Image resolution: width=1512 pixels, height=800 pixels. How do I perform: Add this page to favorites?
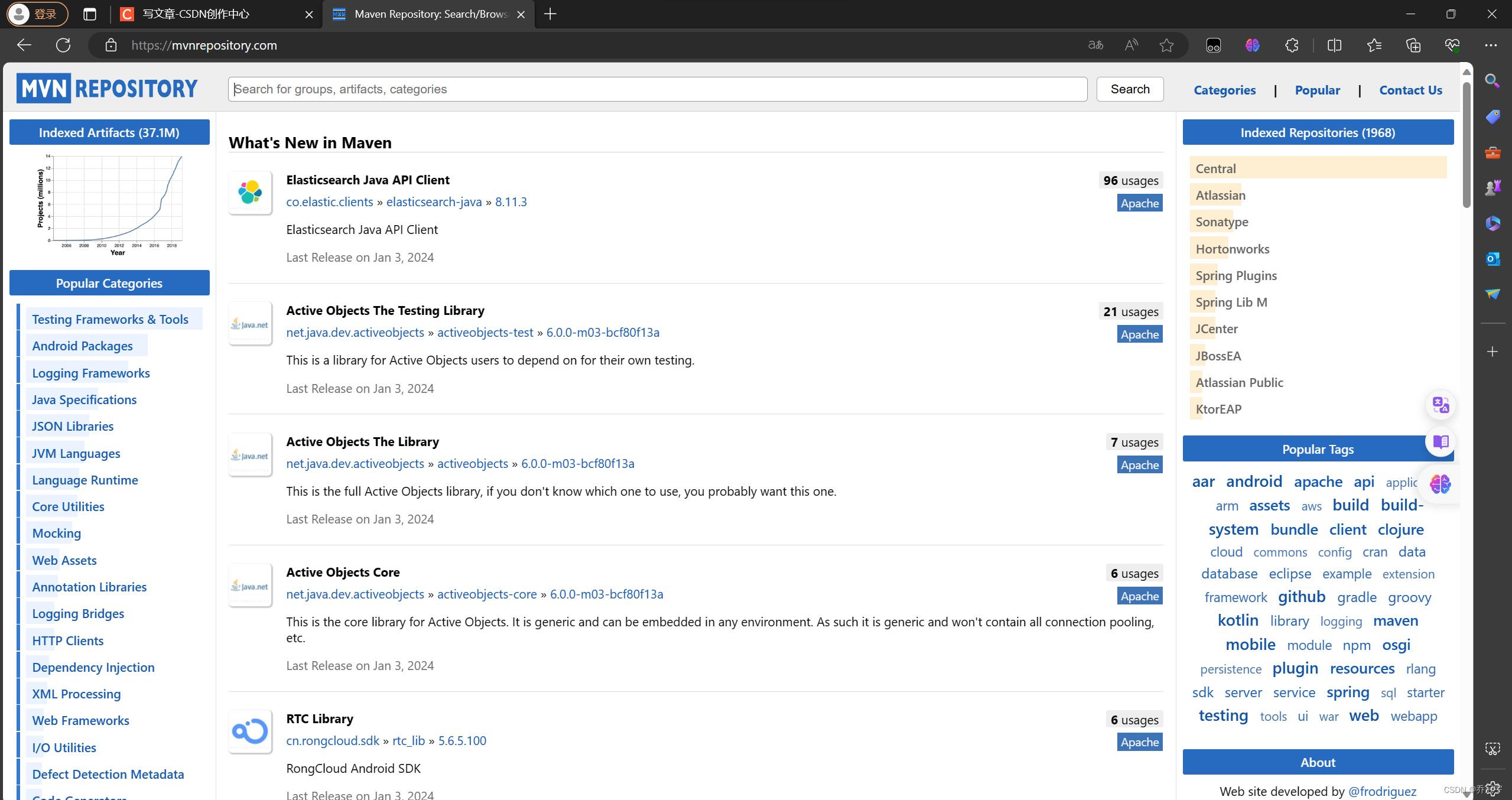[1166, 45]
